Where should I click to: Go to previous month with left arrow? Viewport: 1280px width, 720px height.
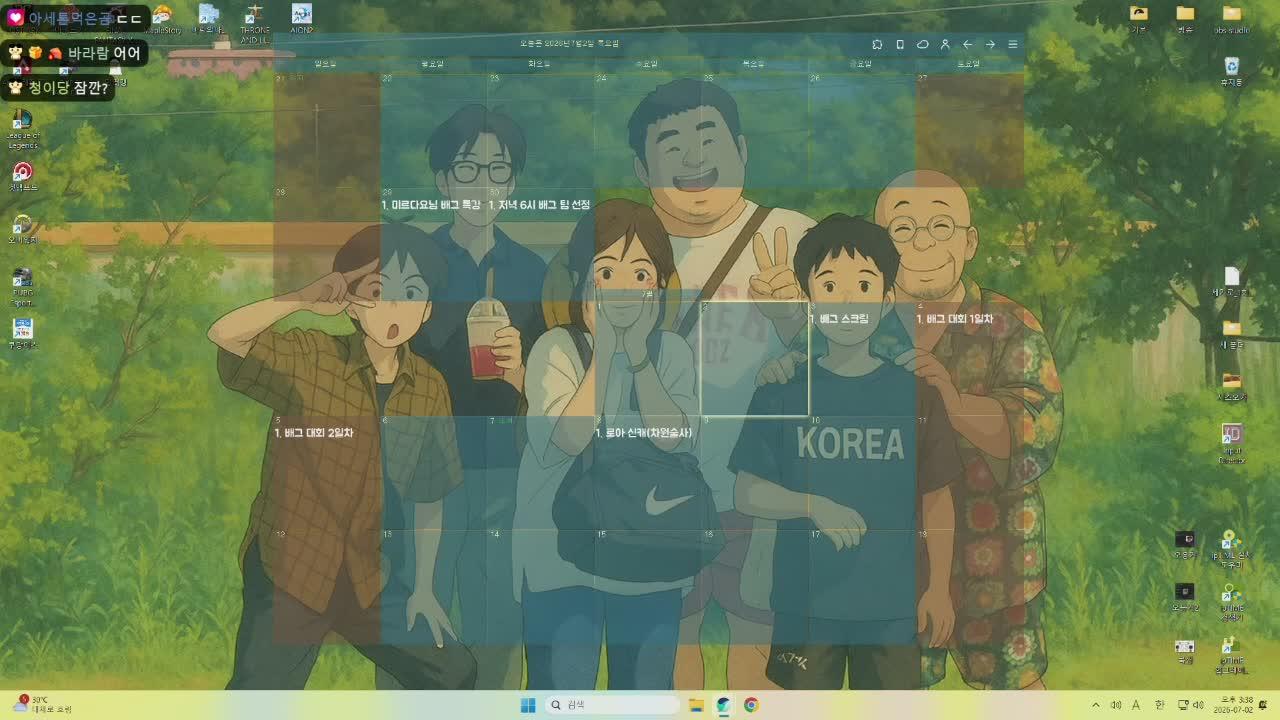point(967,44)
